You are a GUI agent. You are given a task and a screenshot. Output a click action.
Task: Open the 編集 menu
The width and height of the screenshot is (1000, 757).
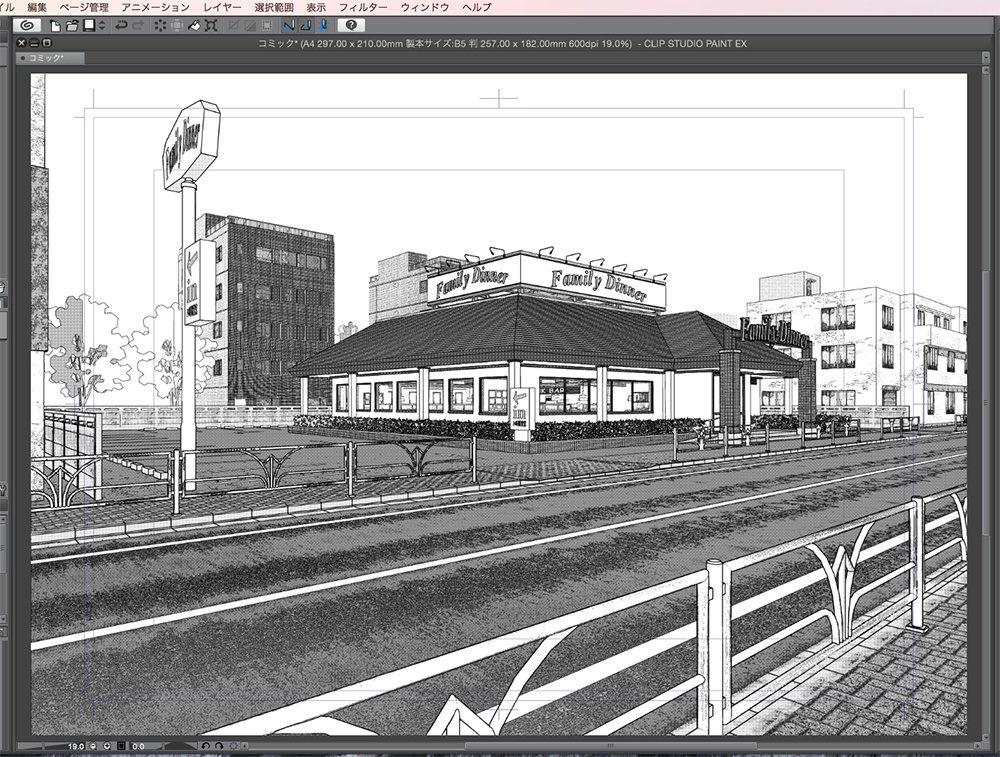[x=37, y=7]
